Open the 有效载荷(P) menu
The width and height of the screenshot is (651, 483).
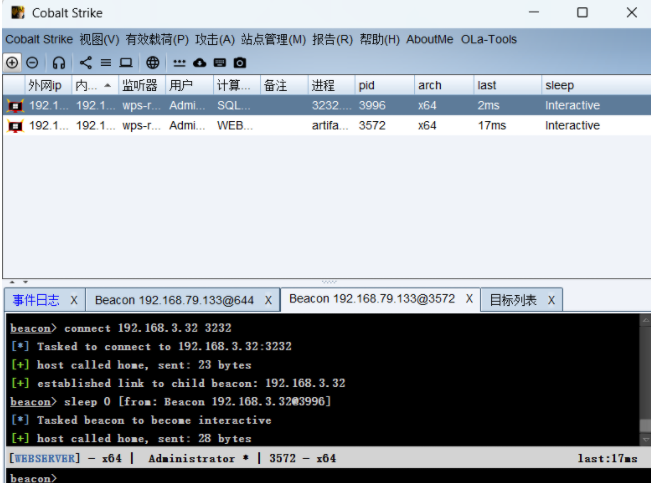[x=157, y=39]
